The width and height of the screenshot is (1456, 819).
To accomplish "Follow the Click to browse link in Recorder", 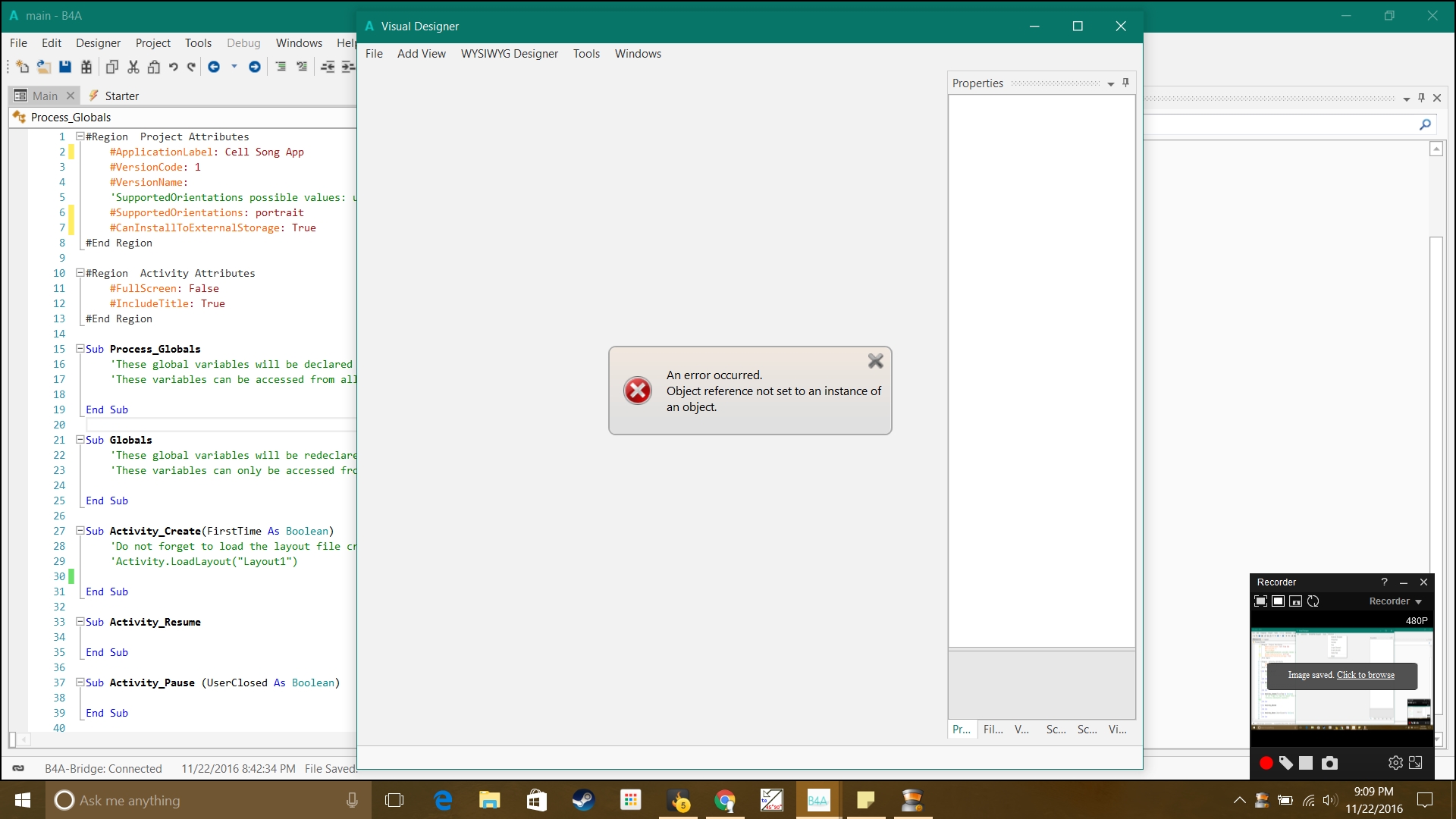I will 1365,674.
